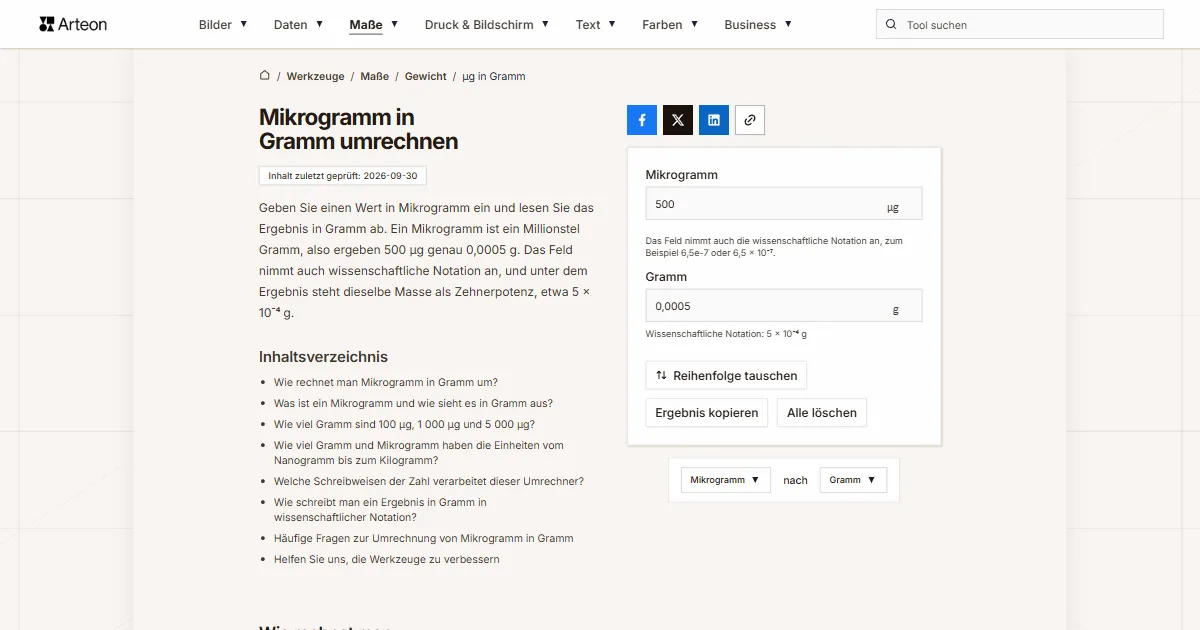Click Ergebnis kopieren button

707,413
